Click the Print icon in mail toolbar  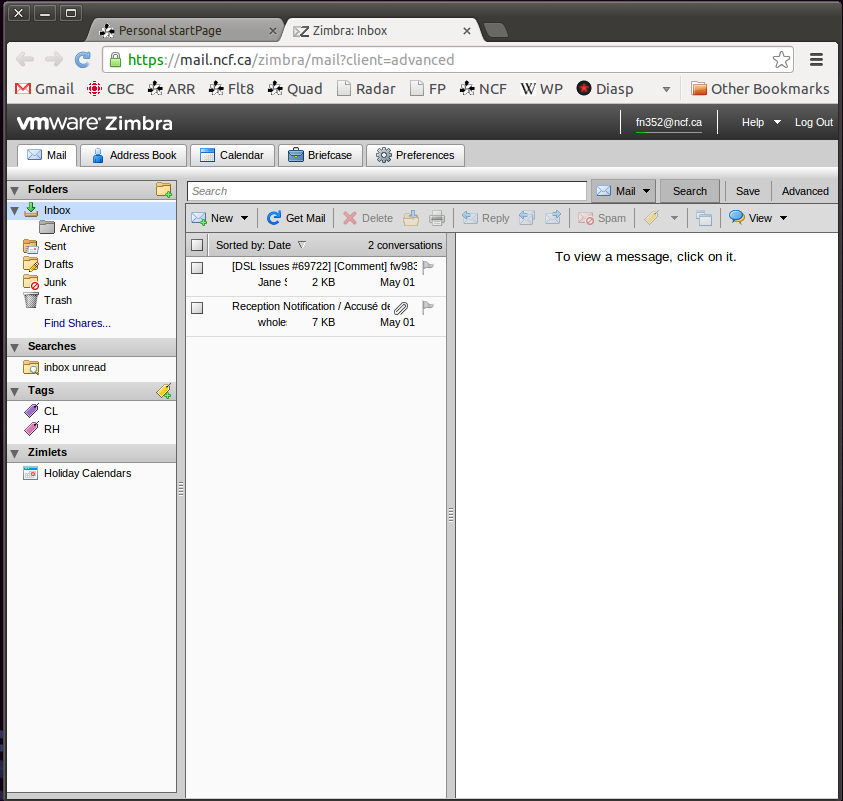pyautogui.click(x=437, y=218)
